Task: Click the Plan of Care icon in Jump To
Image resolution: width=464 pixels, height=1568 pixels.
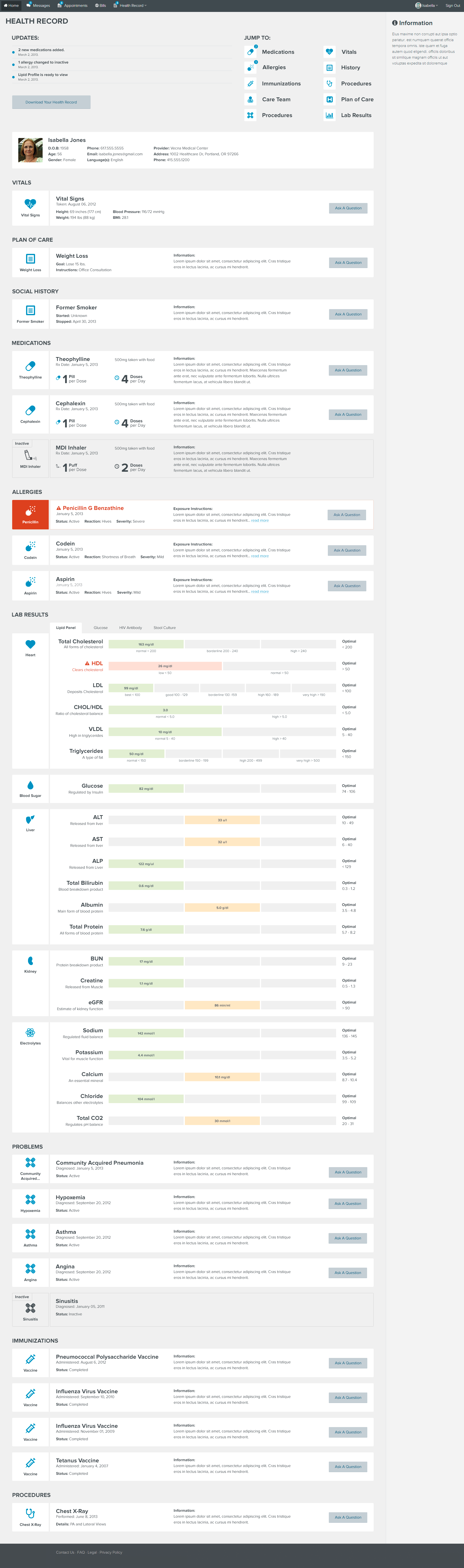Action: (329, 99)
